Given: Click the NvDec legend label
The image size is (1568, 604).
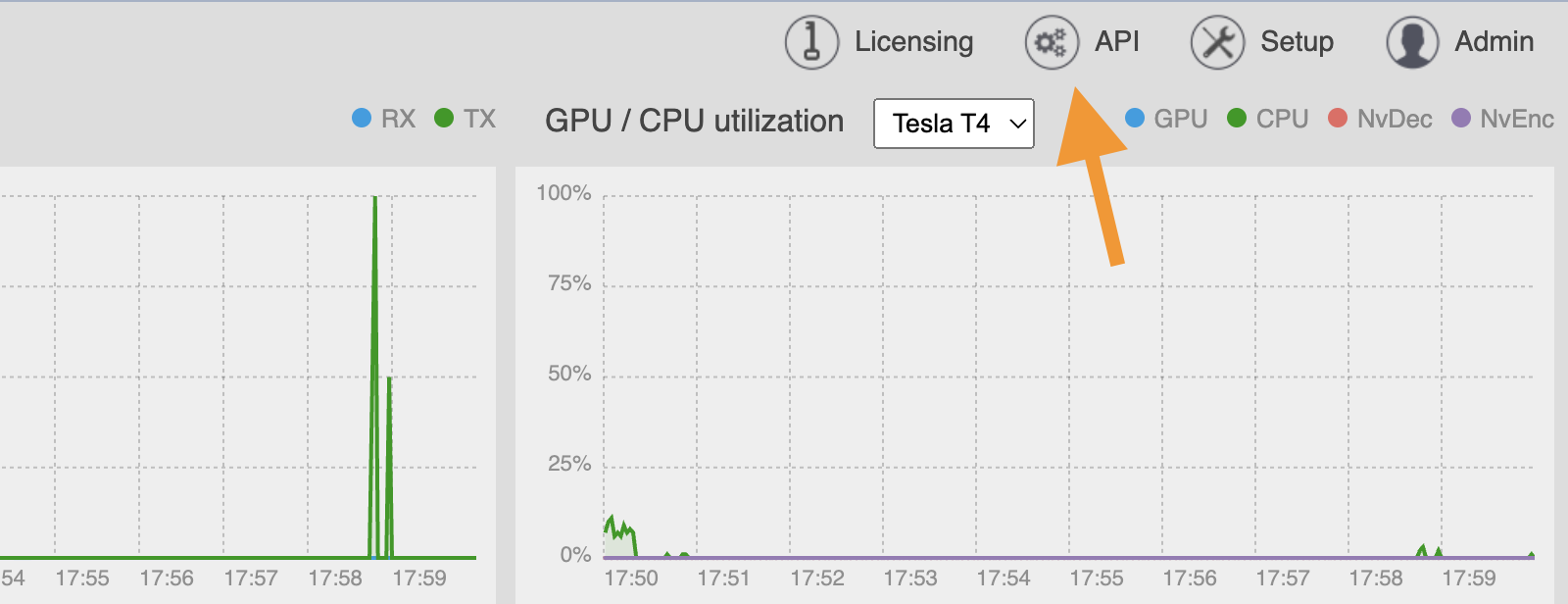Looking at the screenshot, I should pos(1395,119).
